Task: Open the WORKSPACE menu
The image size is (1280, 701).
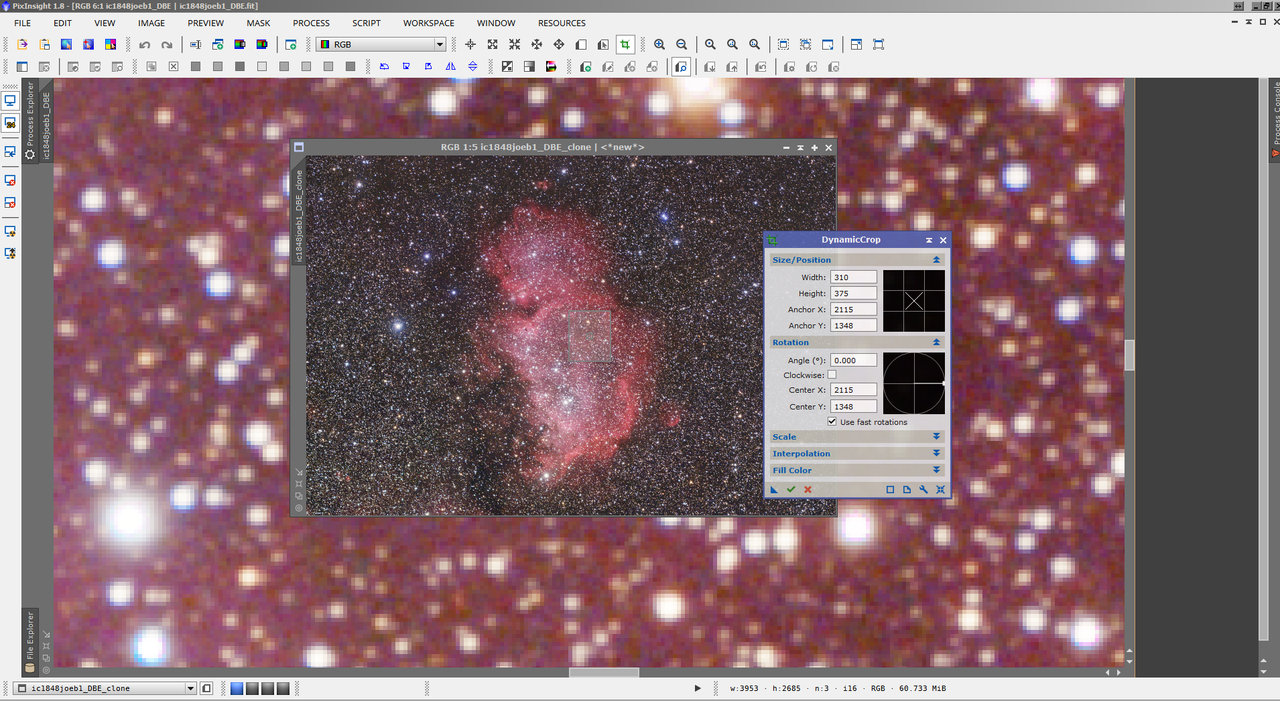Action: (429, 23)
